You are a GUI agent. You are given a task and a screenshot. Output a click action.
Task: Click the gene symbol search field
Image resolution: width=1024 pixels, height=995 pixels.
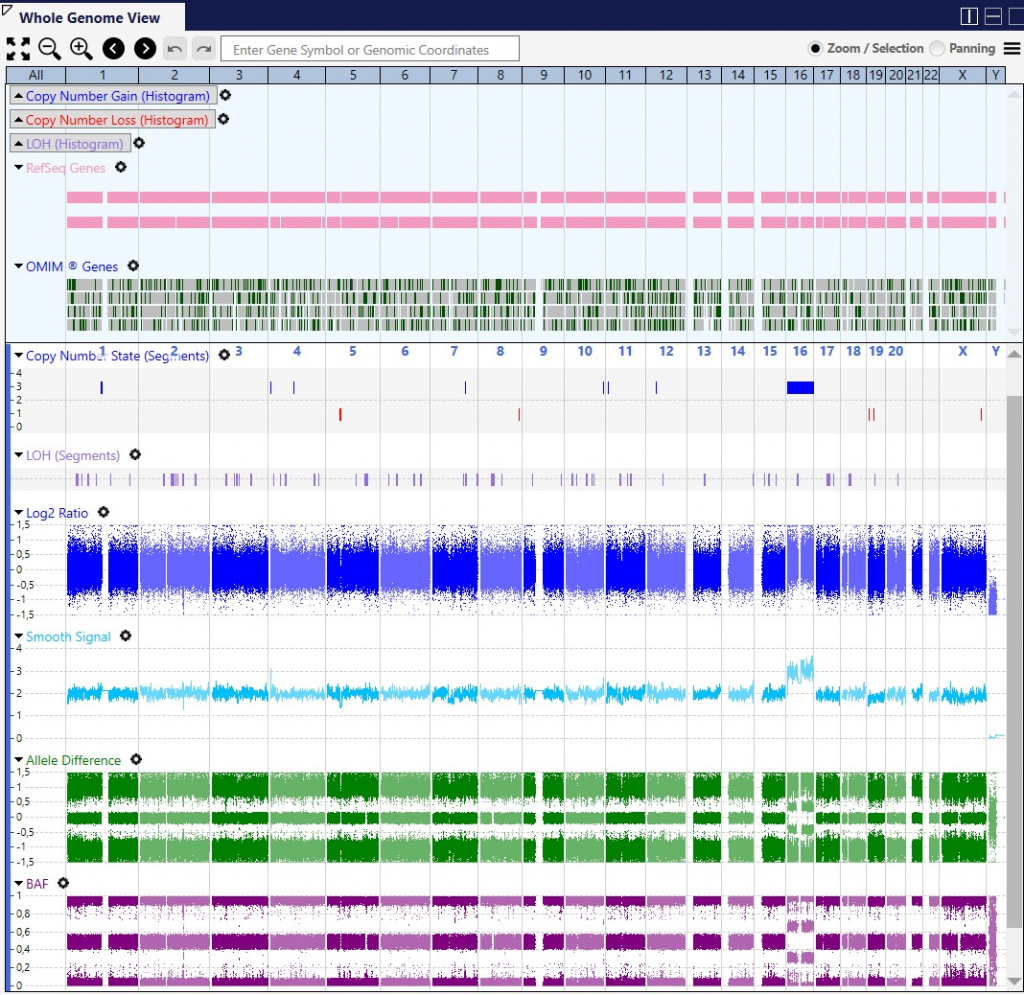370,49
